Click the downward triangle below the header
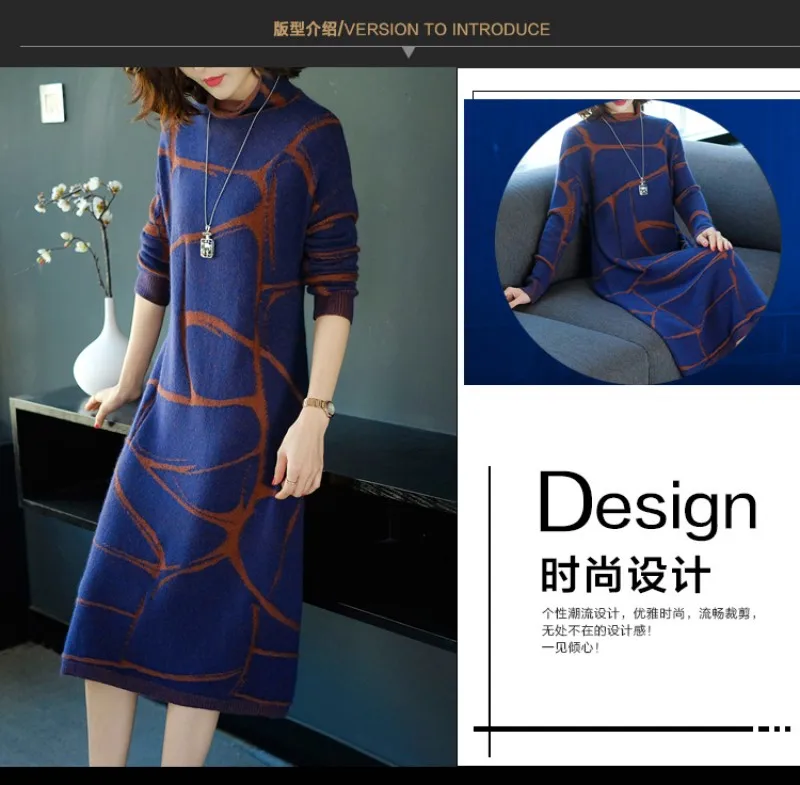The width and height of the screenshot is (800, 785). click(x=408, y=52)
